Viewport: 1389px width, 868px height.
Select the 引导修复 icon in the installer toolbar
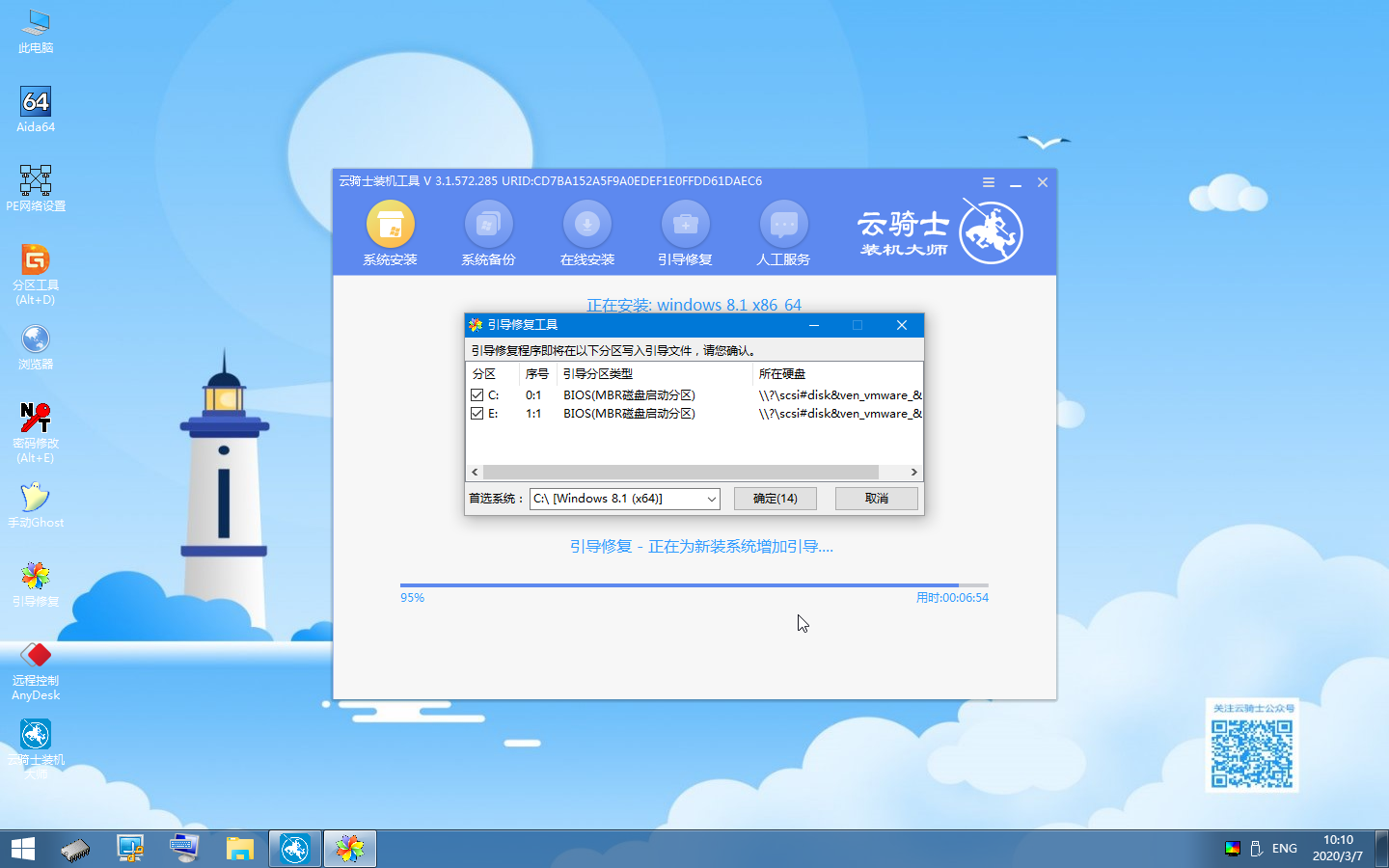(x=686, y=233)
